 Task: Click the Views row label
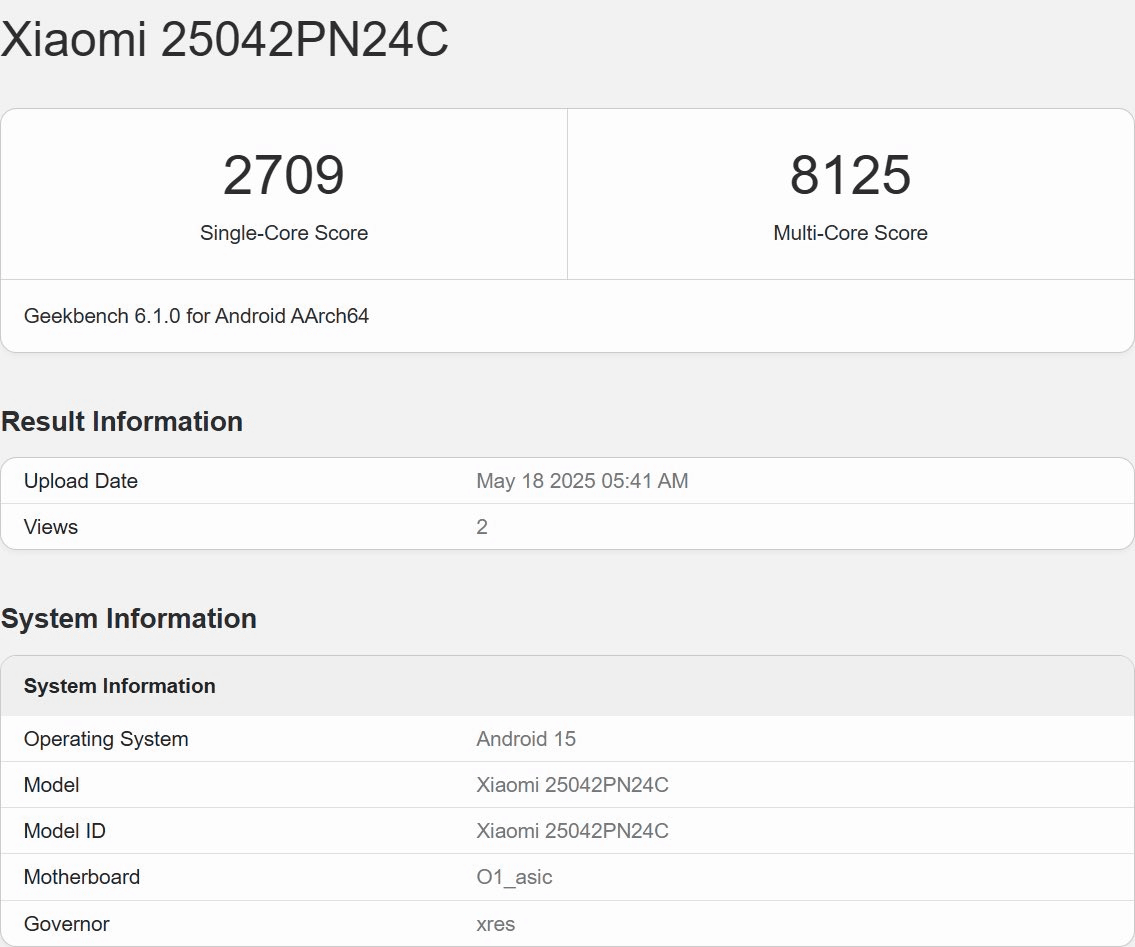[51, 527]
